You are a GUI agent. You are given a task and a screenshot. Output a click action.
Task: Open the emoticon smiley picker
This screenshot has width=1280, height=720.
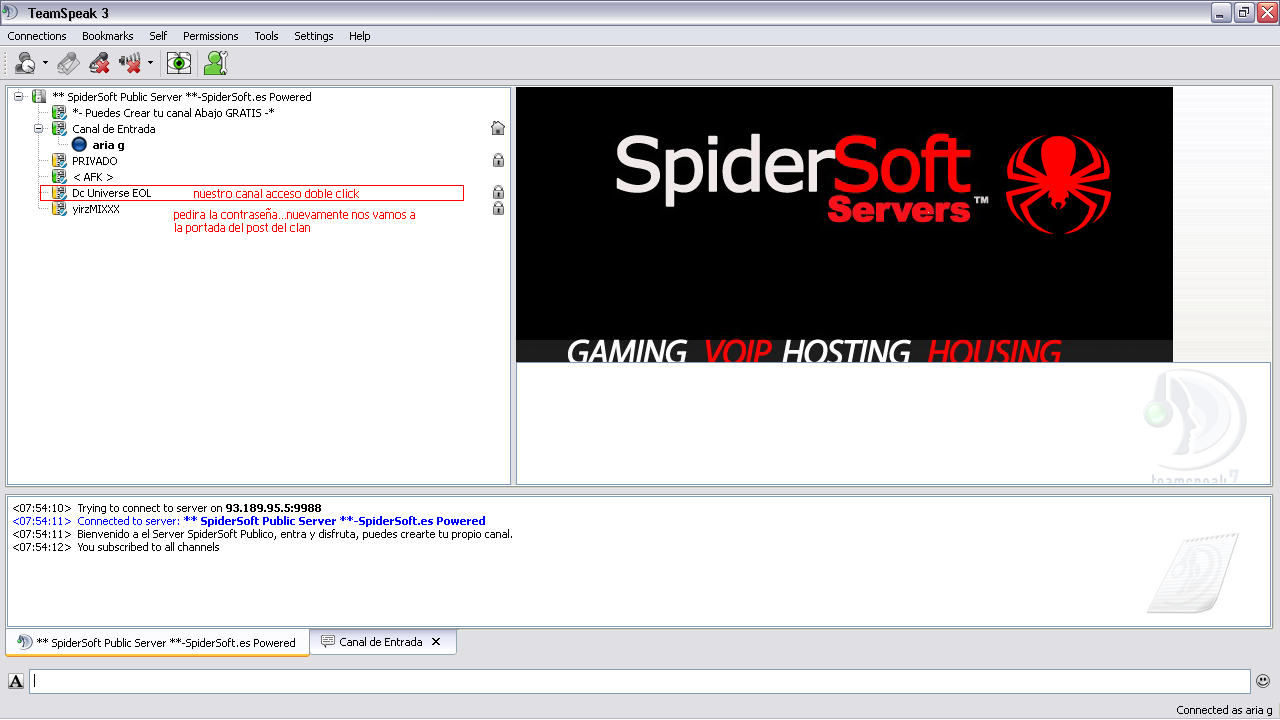point(1263,681)
